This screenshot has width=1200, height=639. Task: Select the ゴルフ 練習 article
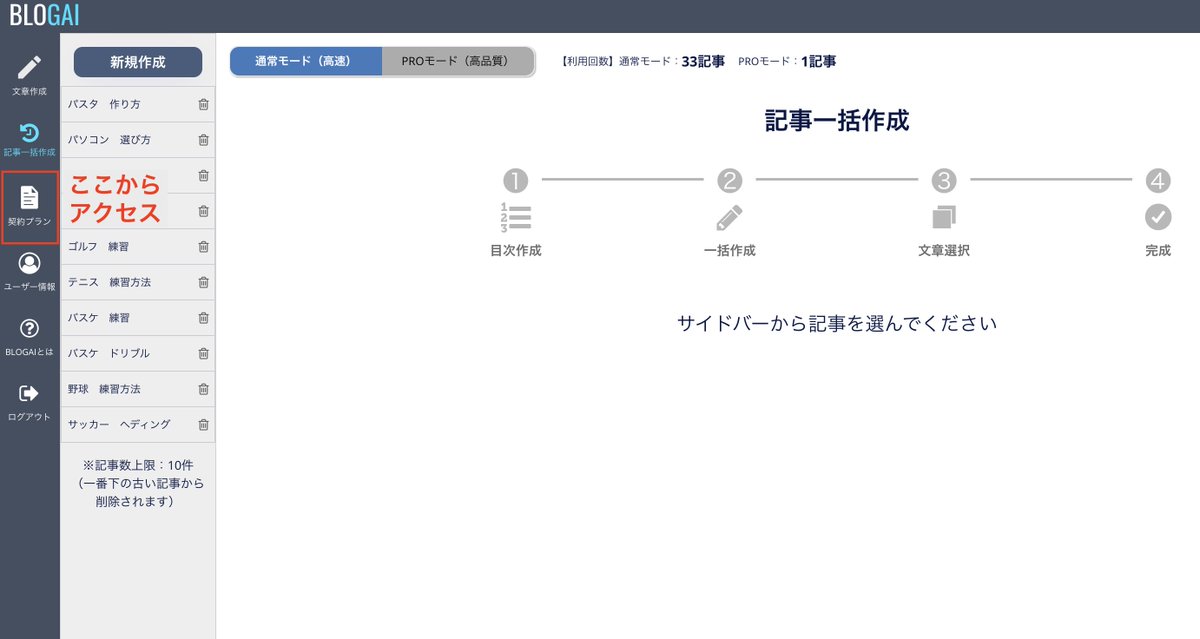coord(138,246)
